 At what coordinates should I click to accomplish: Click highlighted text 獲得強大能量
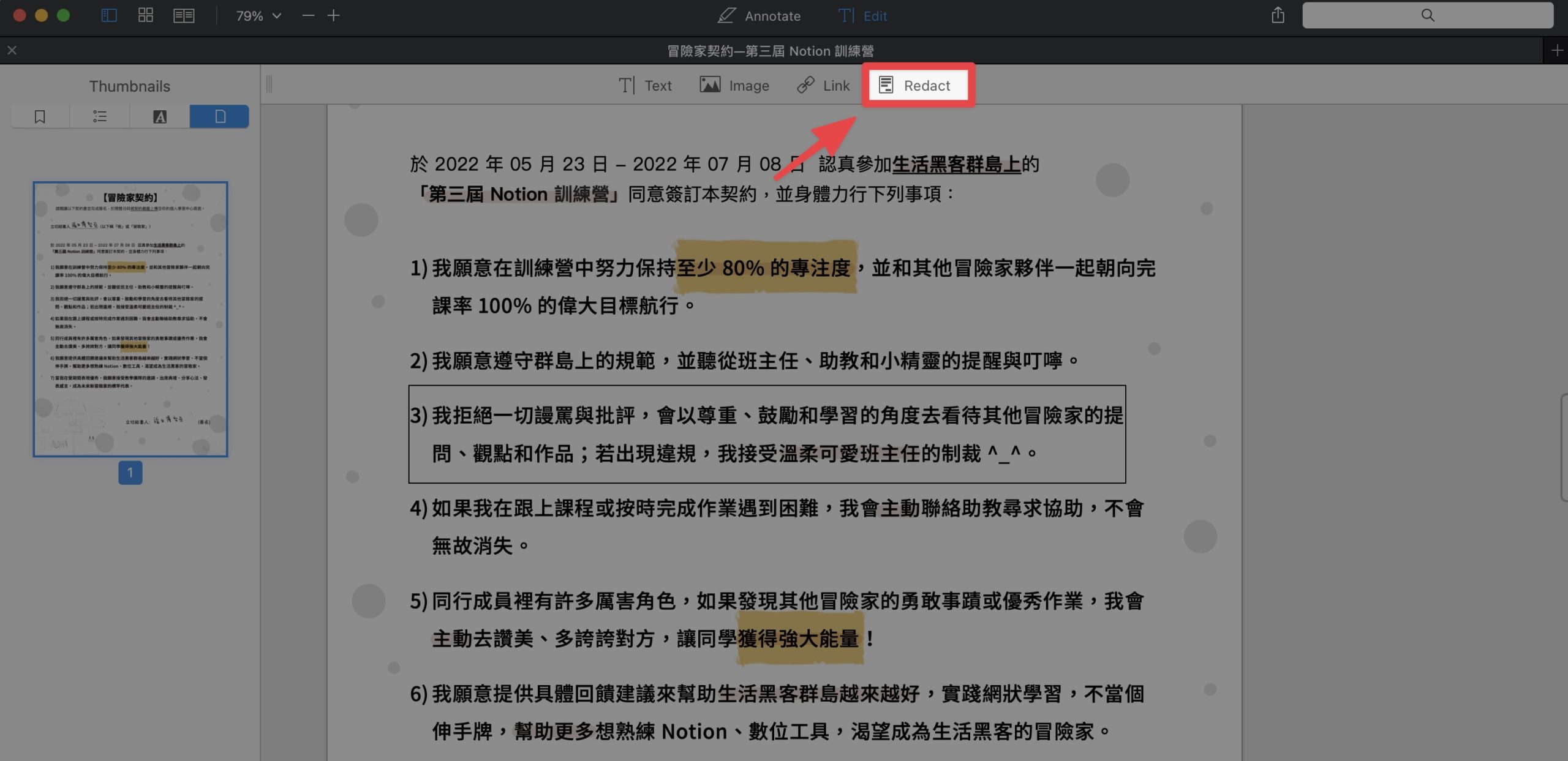pos(798,639)
